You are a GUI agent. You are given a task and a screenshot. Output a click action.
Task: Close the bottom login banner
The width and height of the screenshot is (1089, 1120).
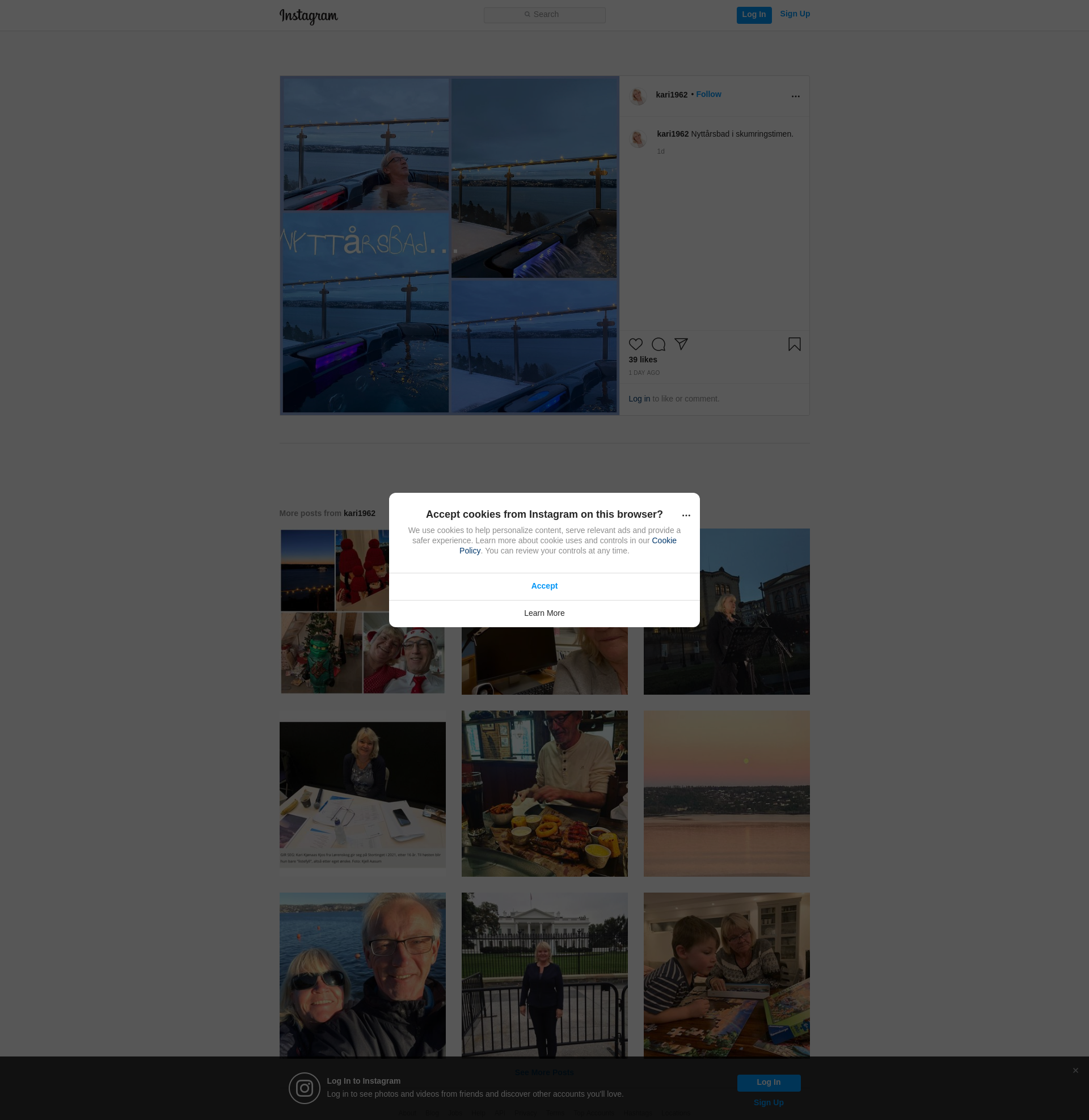click(1075, 1071)
